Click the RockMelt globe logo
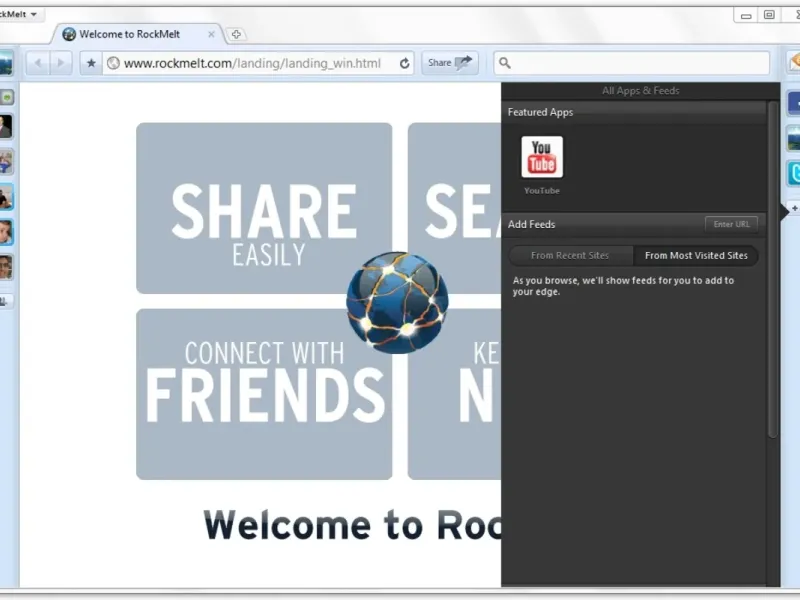Image resolution: width=800 pixels, height=600 pixels. coord(397,303)
